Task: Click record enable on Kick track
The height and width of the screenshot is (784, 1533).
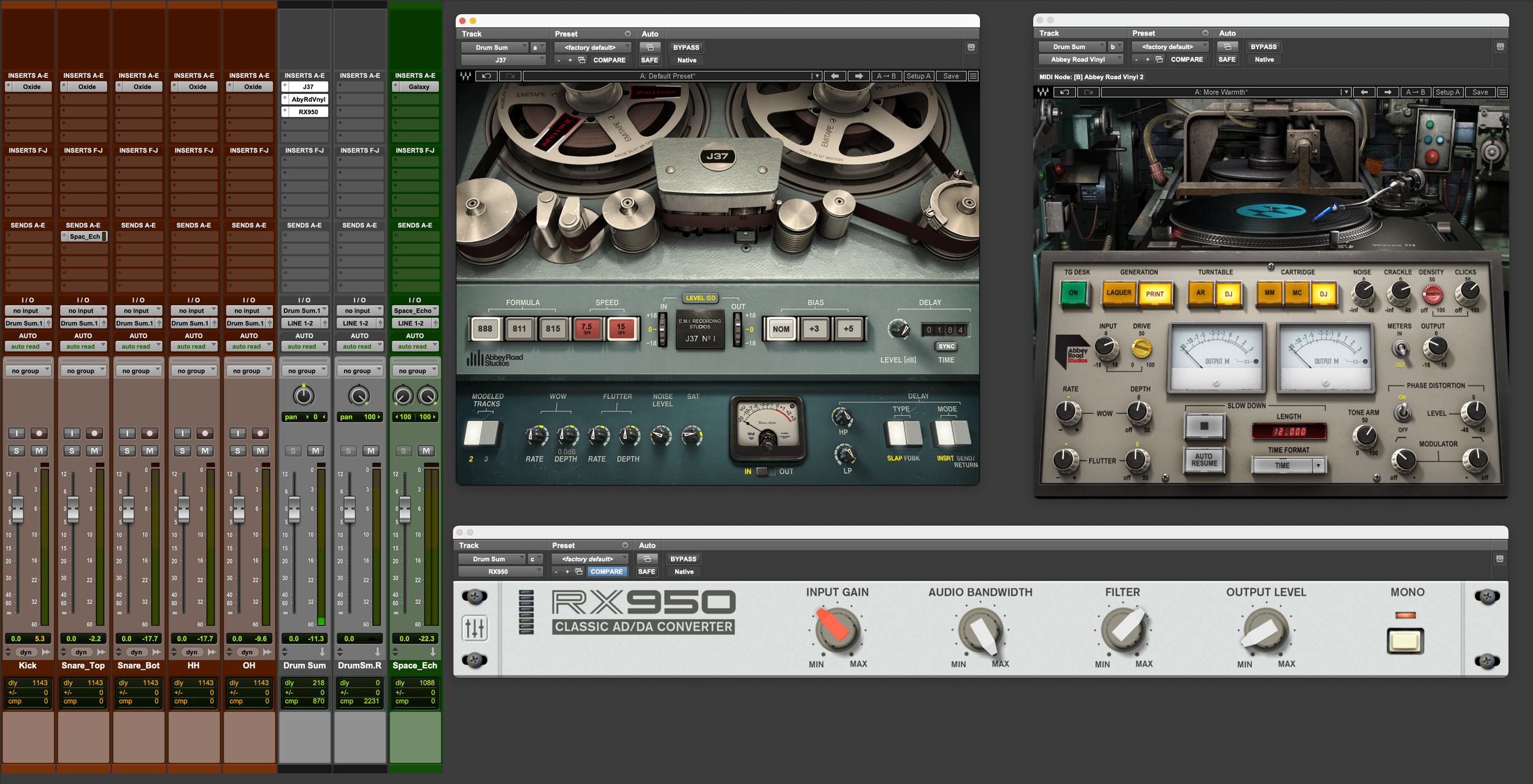Action: pos(39,433)
